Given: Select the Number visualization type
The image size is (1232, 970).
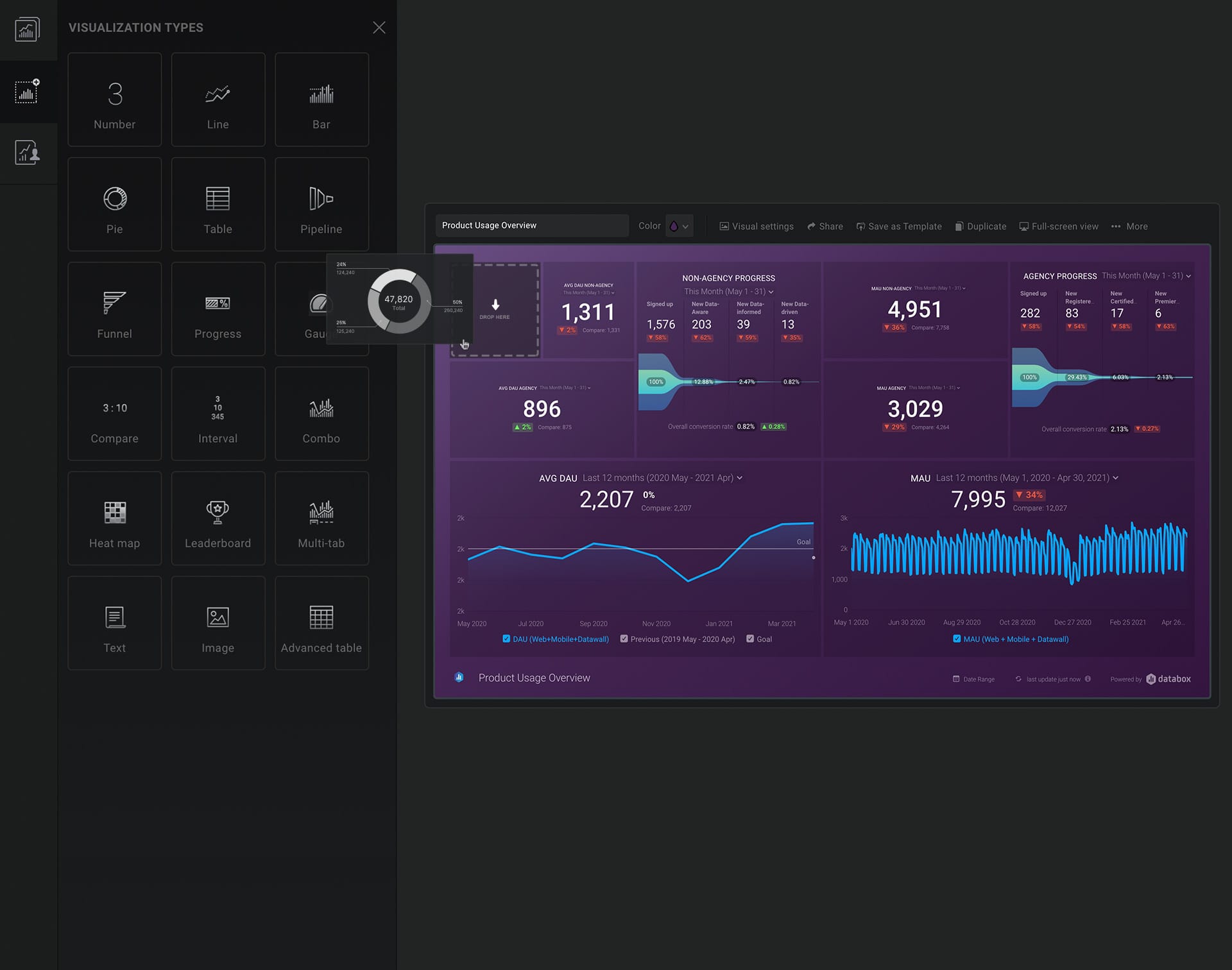Looking at the screenshot, I should [114, 99].
